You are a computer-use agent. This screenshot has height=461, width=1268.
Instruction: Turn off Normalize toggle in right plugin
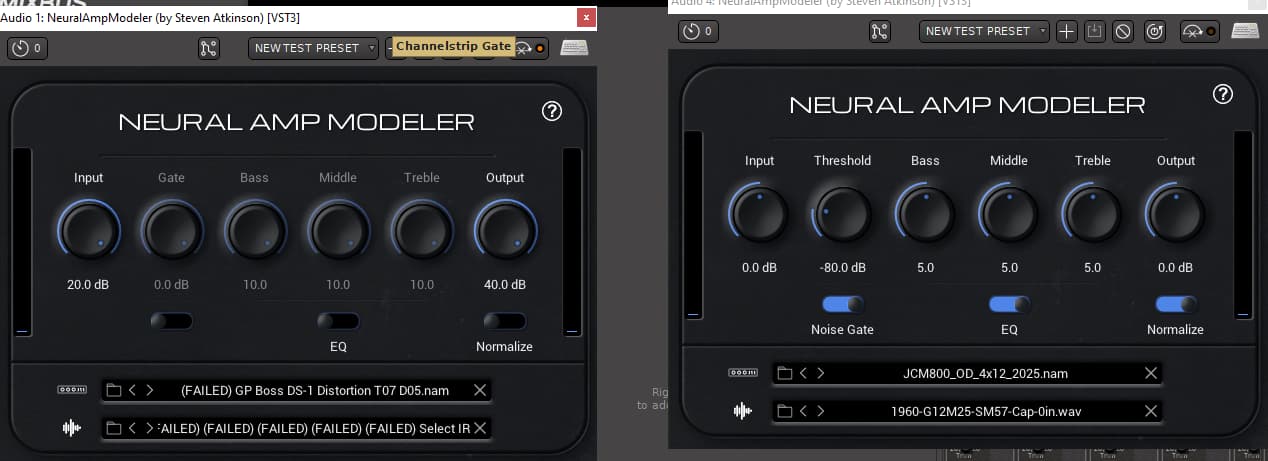tap(1175, 304)
